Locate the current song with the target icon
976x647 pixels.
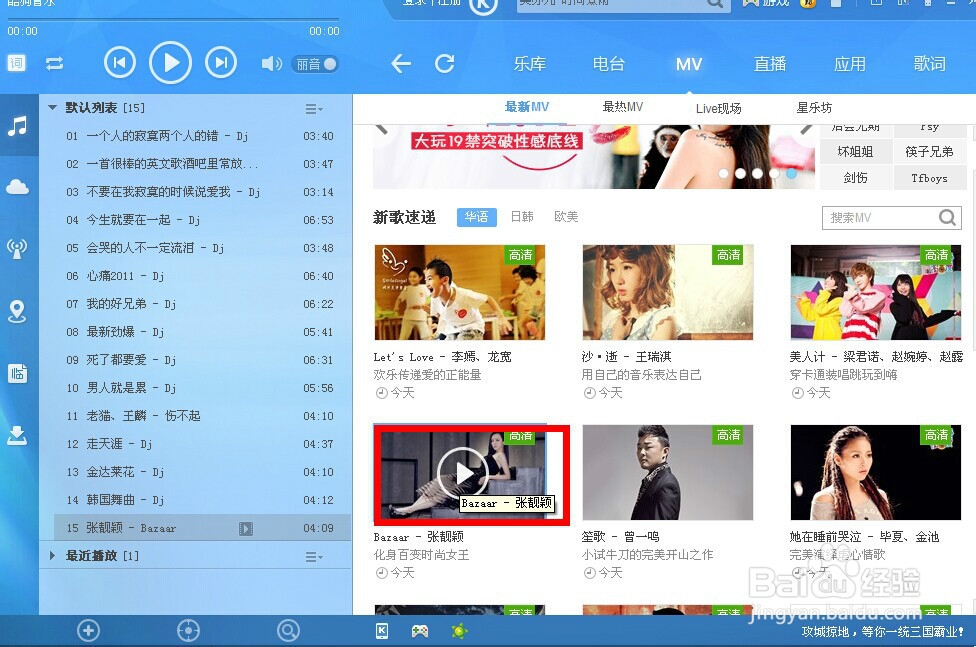188,631
